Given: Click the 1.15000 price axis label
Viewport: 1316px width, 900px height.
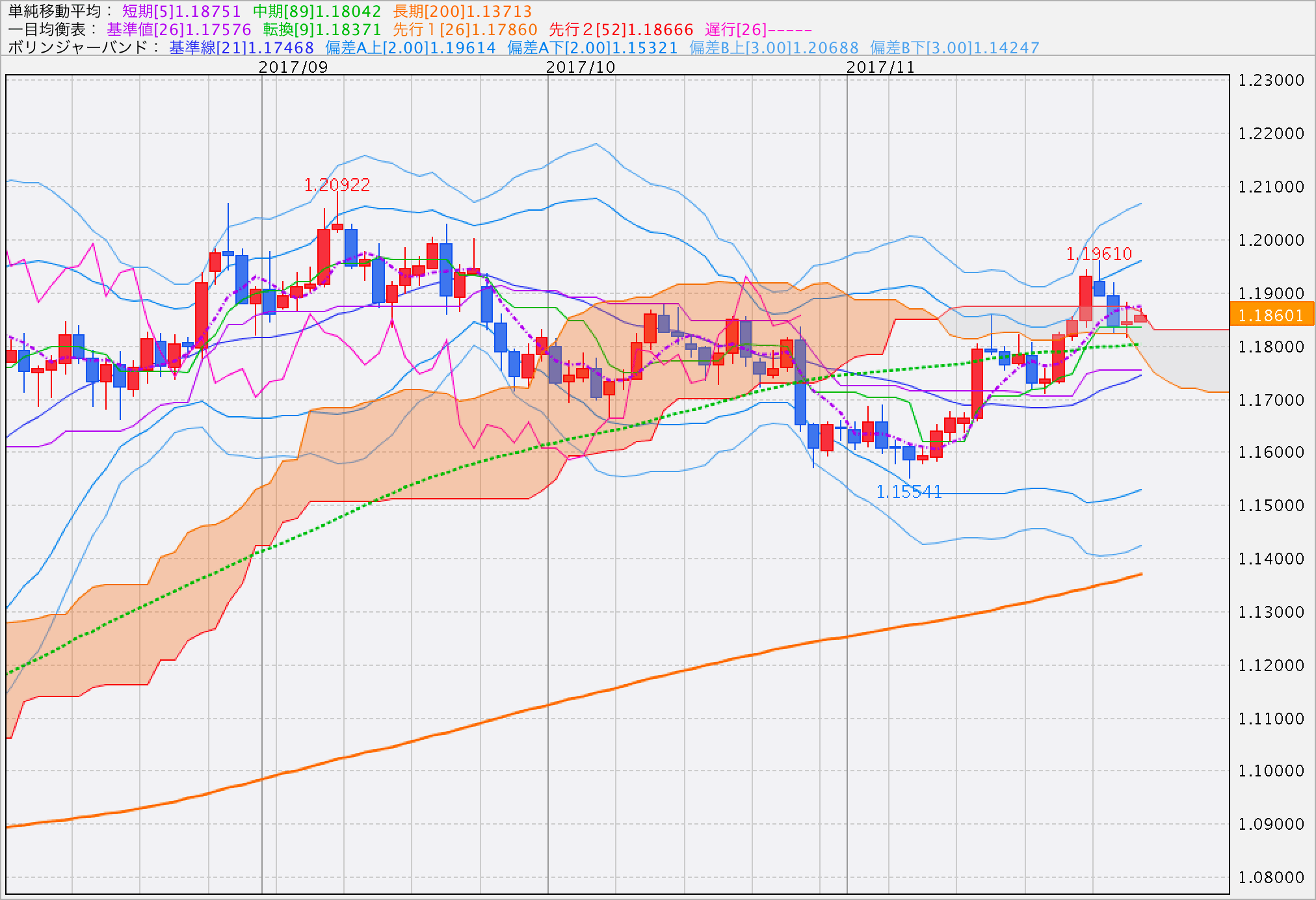Looking at the screenshot, I should click(1271, 506).
